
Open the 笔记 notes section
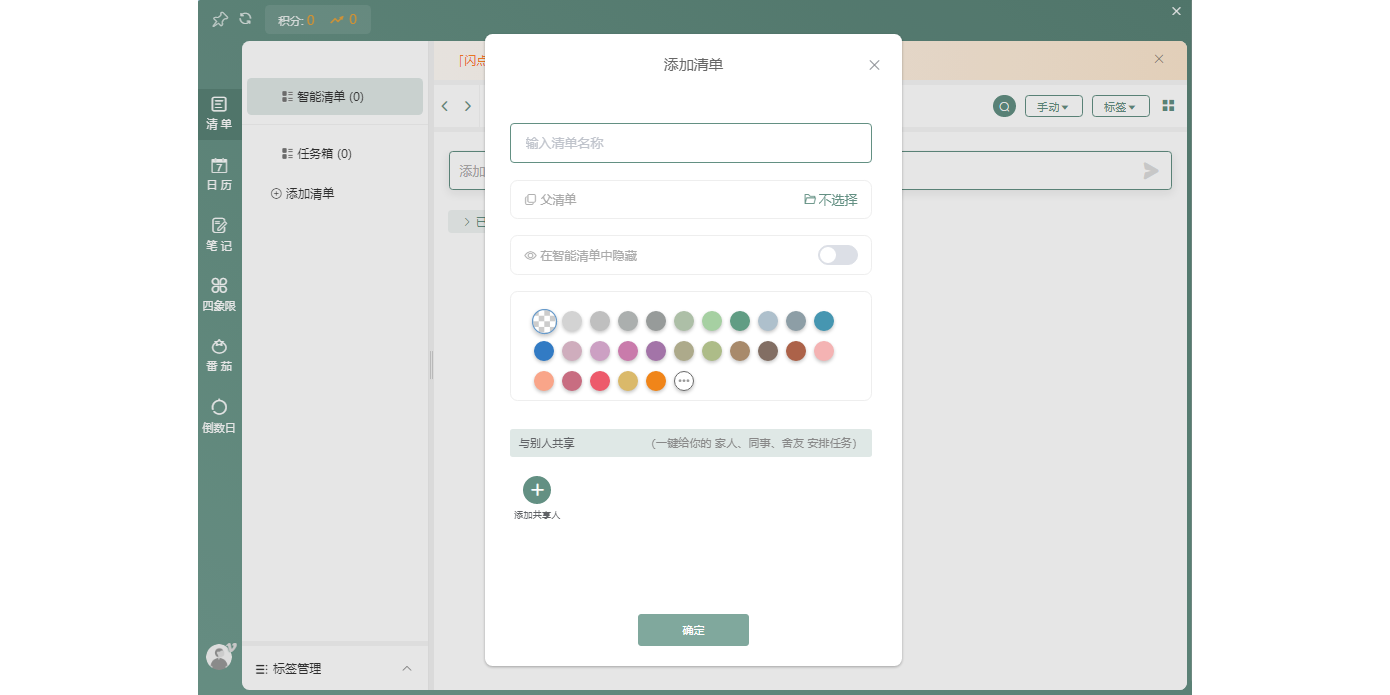tap(219, 234)
